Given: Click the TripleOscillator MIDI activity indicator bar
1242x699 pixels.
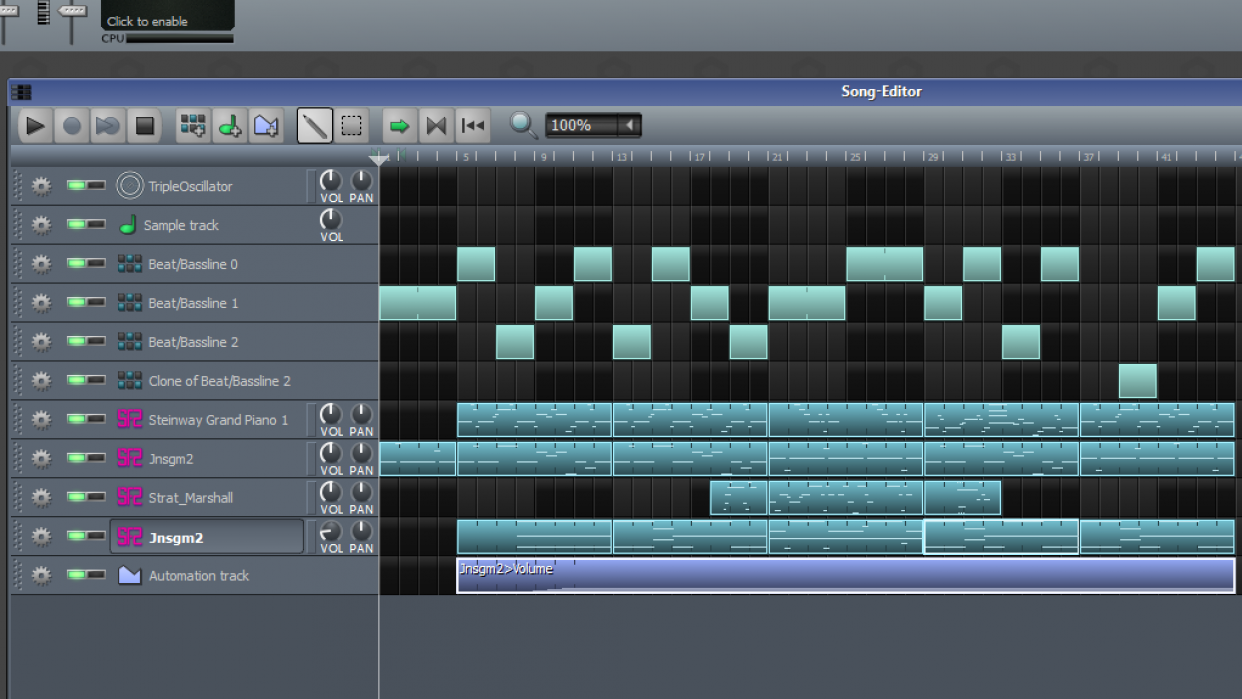Looking at the screenshot, I should [x=311, y=186].
